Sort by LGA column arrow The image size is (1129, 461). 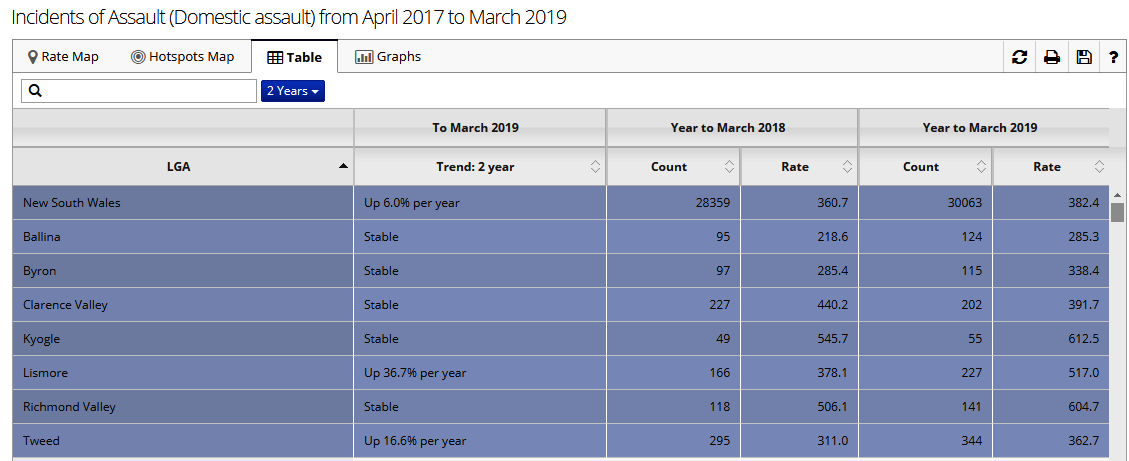tap(343, 167)
